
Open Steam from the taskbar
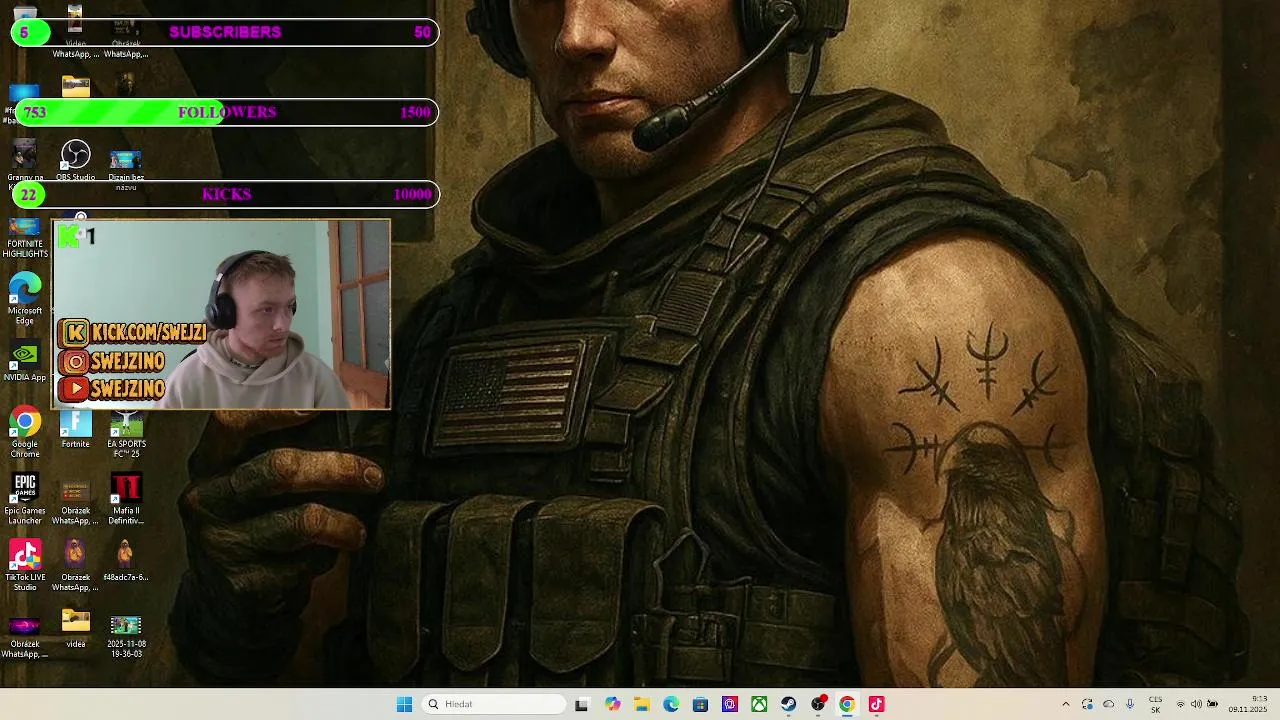pyautogui.click(x=788, y=704)
